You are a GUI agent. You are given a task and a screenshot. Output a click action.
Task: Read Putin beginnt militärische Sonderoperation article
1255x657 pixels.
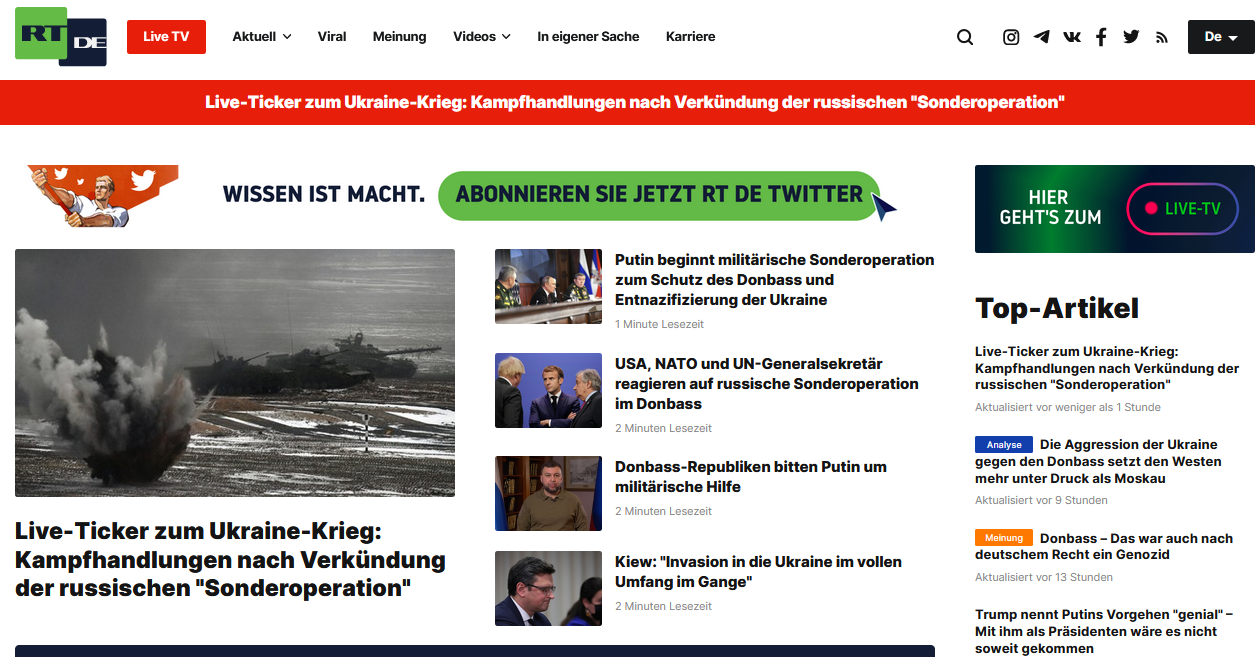pos(775,280)
